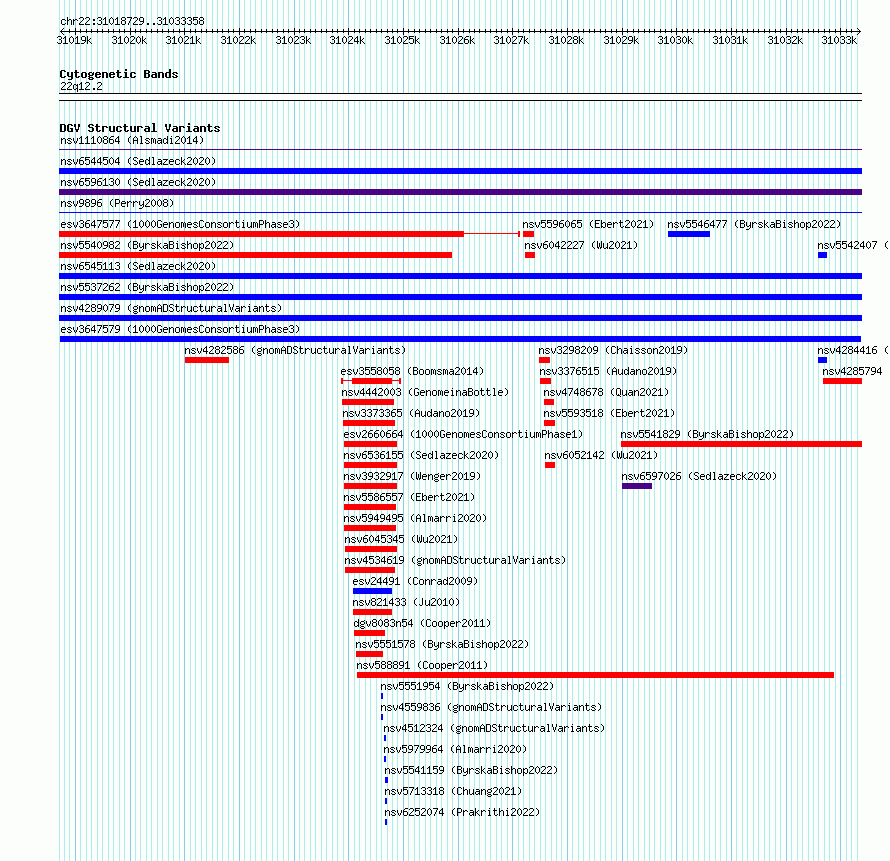Click the long red bar under nsv588891

tap(595, 675)
